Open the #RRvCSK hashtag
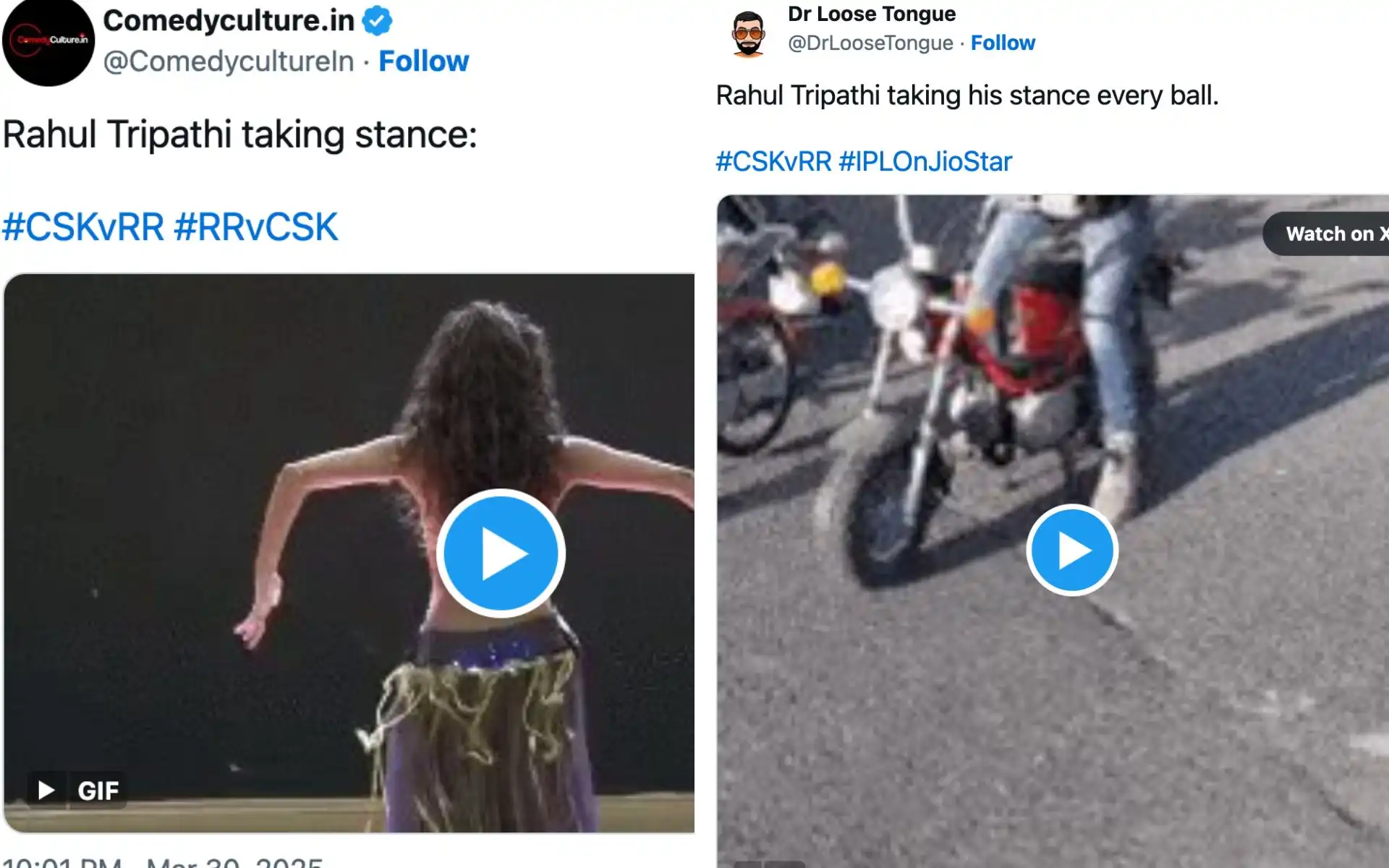 click(253, 226)
